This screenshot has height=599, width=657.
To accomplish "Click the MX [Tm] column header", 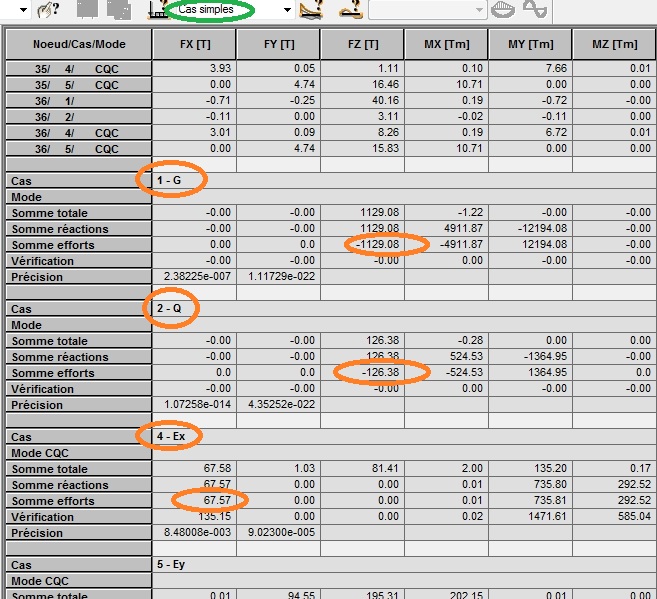I will (446, 44).
